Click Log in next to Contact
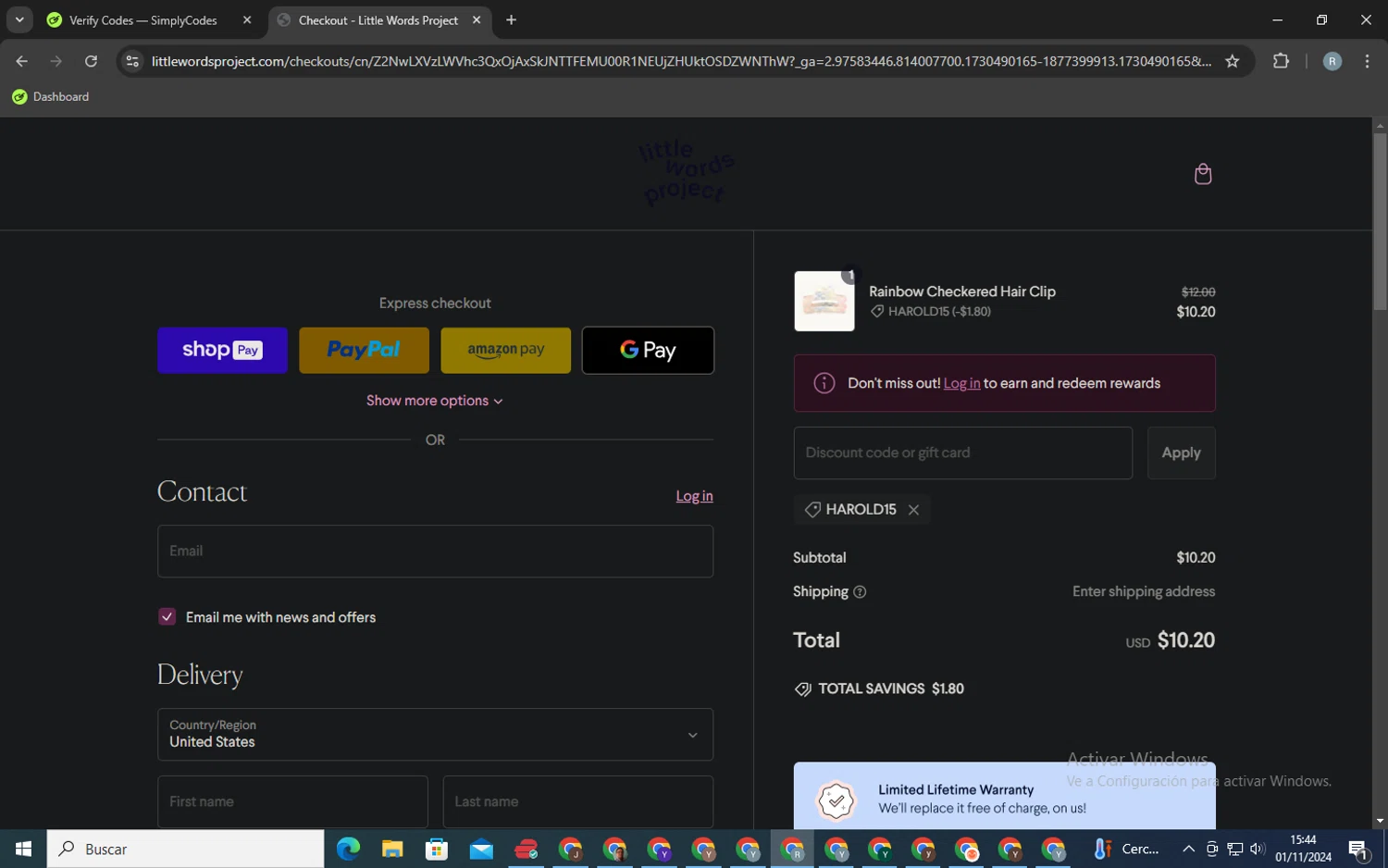 (694, 496)
